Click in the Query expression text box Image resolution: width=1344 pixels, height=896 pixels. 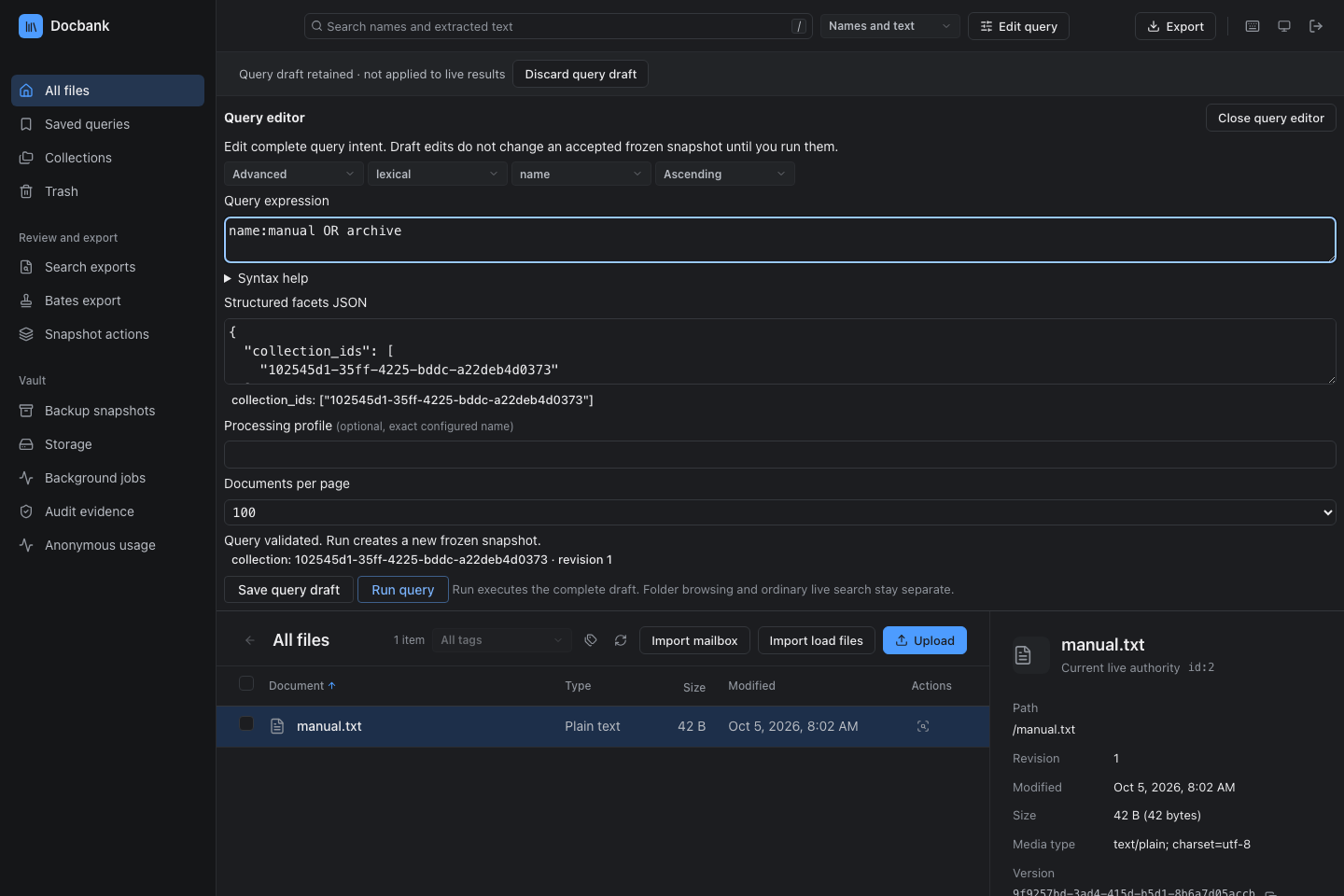780,240
